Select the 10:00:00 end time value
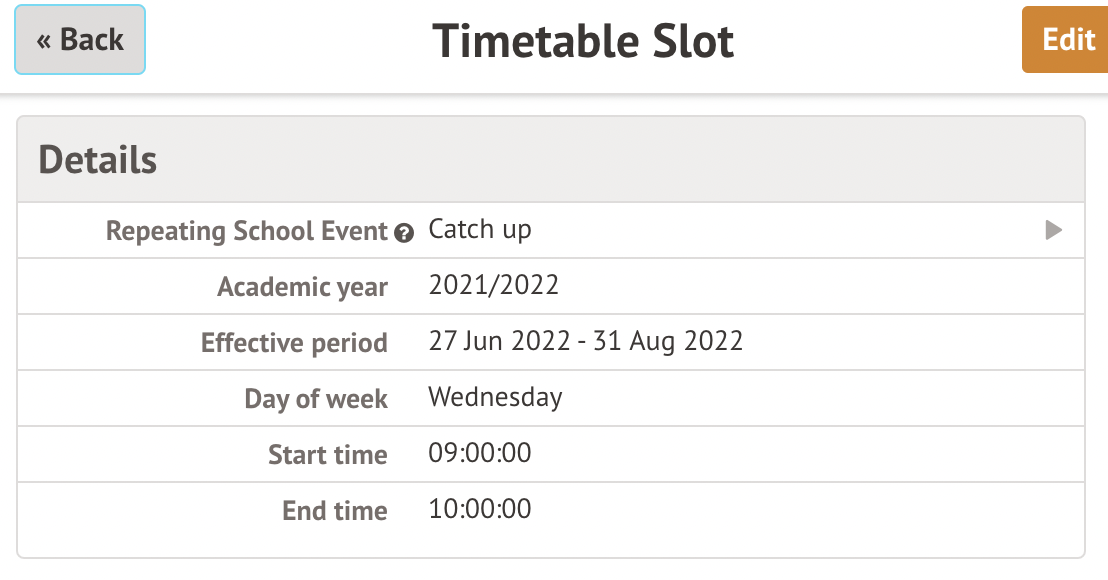The height and width of the screenshot is (580, 1108). point(480,509)
